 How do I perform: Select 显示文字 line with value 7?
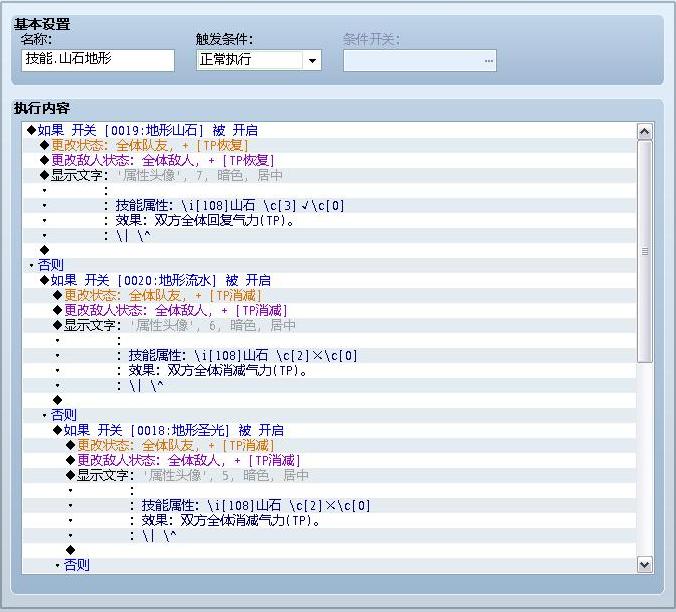point(329,175)
